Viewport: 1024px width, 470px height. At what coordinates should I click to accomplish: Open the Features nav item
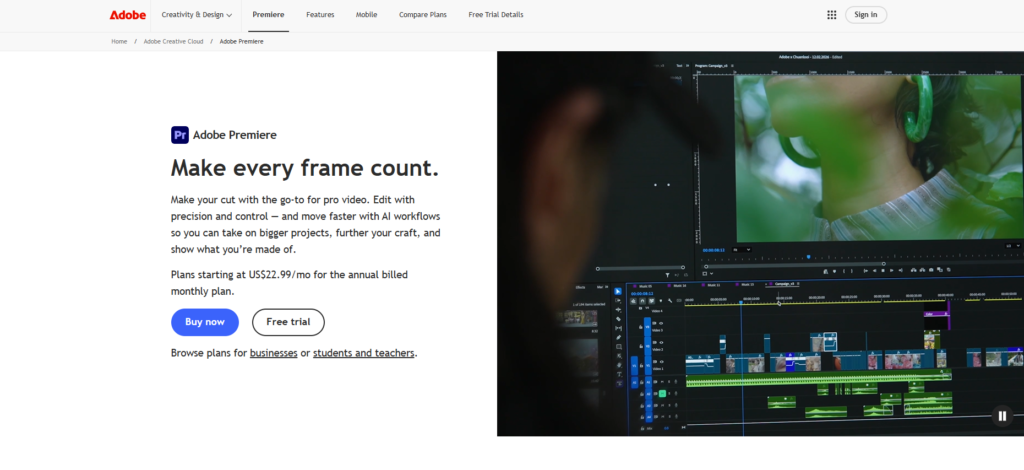pyautogui.click(x=320, y=15)
